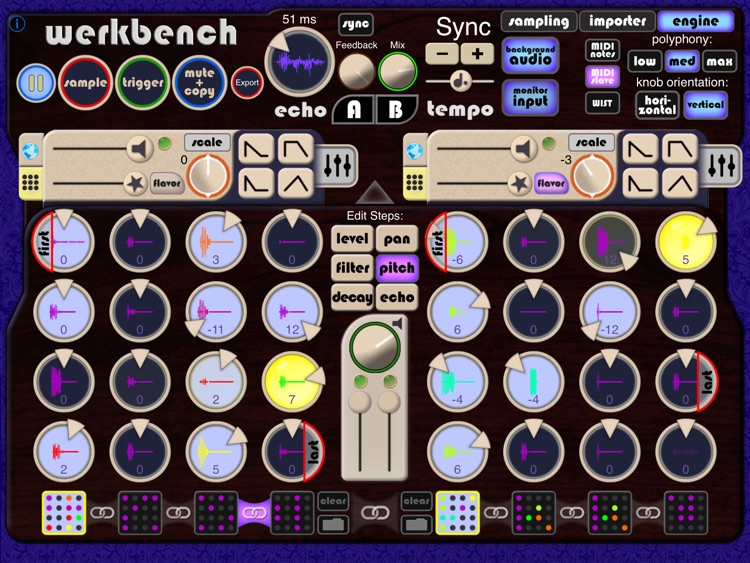Select the first left pattern thumbnail highlighted yellow
The image size is (750, 563).
[x=64, y=513]
